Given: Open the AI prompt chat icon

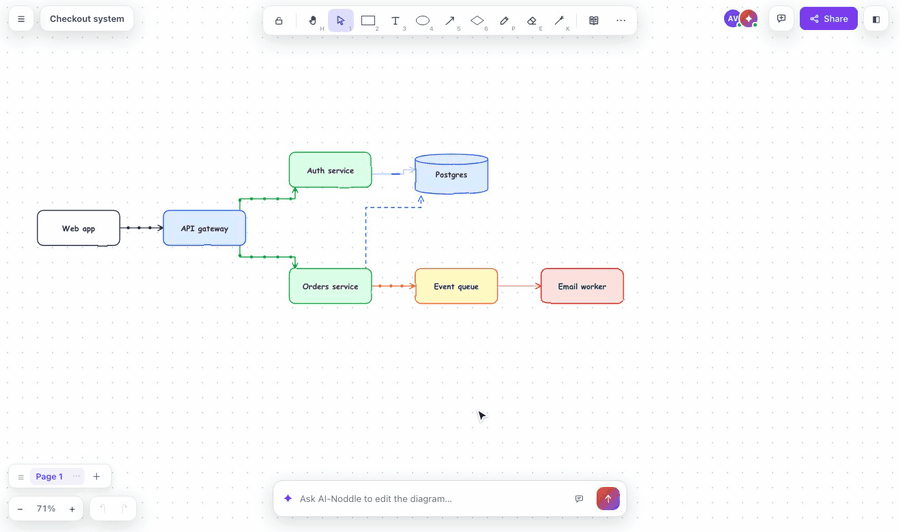Looking at the screenshot, I should (579, 499).
